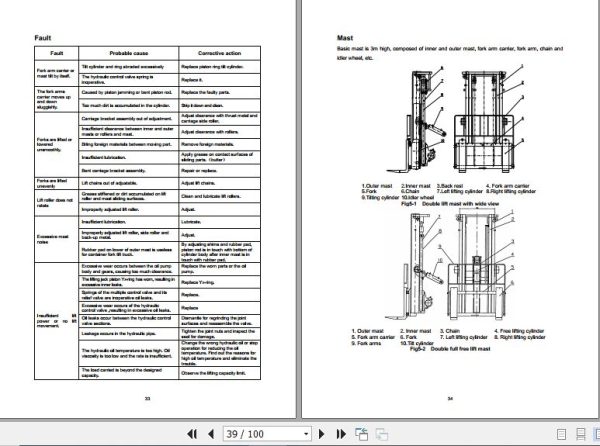Click the 'Fault' section heading
The width and height of the screenshot is (600, 446).
click(42, 38)
